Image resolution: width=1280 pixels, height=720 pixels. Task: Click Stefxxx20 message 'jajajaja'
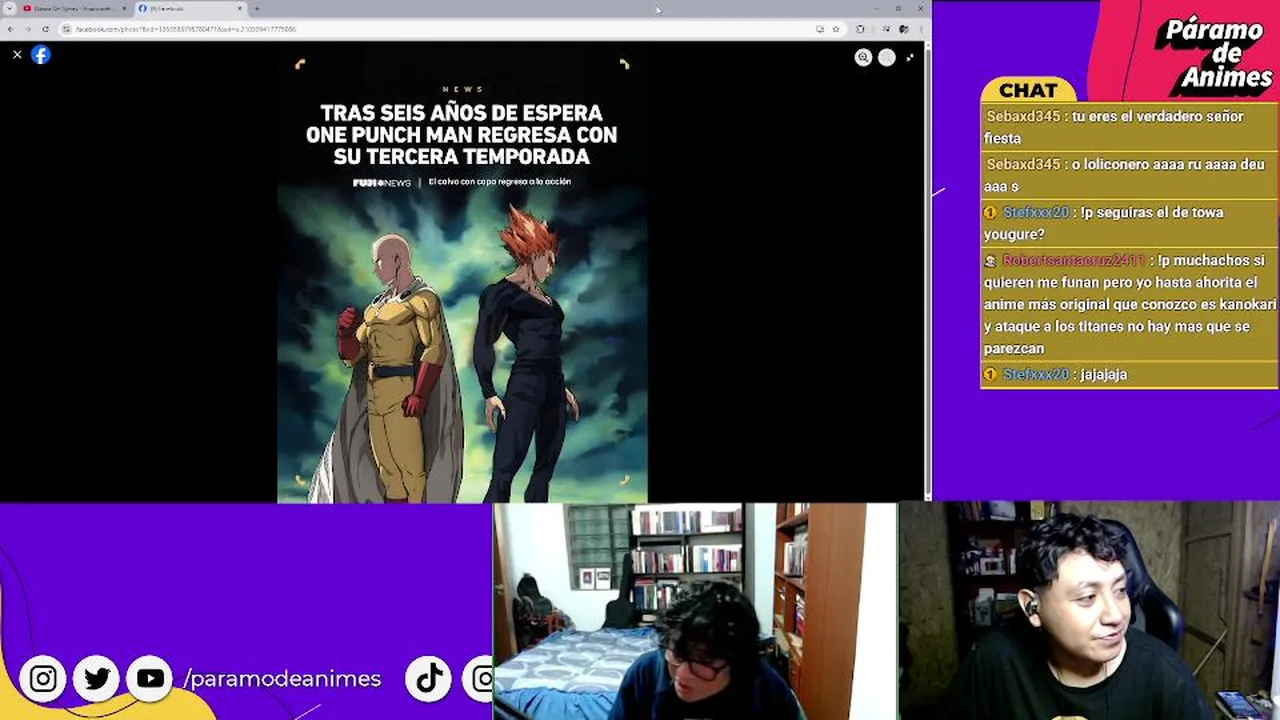[1128, 374]
